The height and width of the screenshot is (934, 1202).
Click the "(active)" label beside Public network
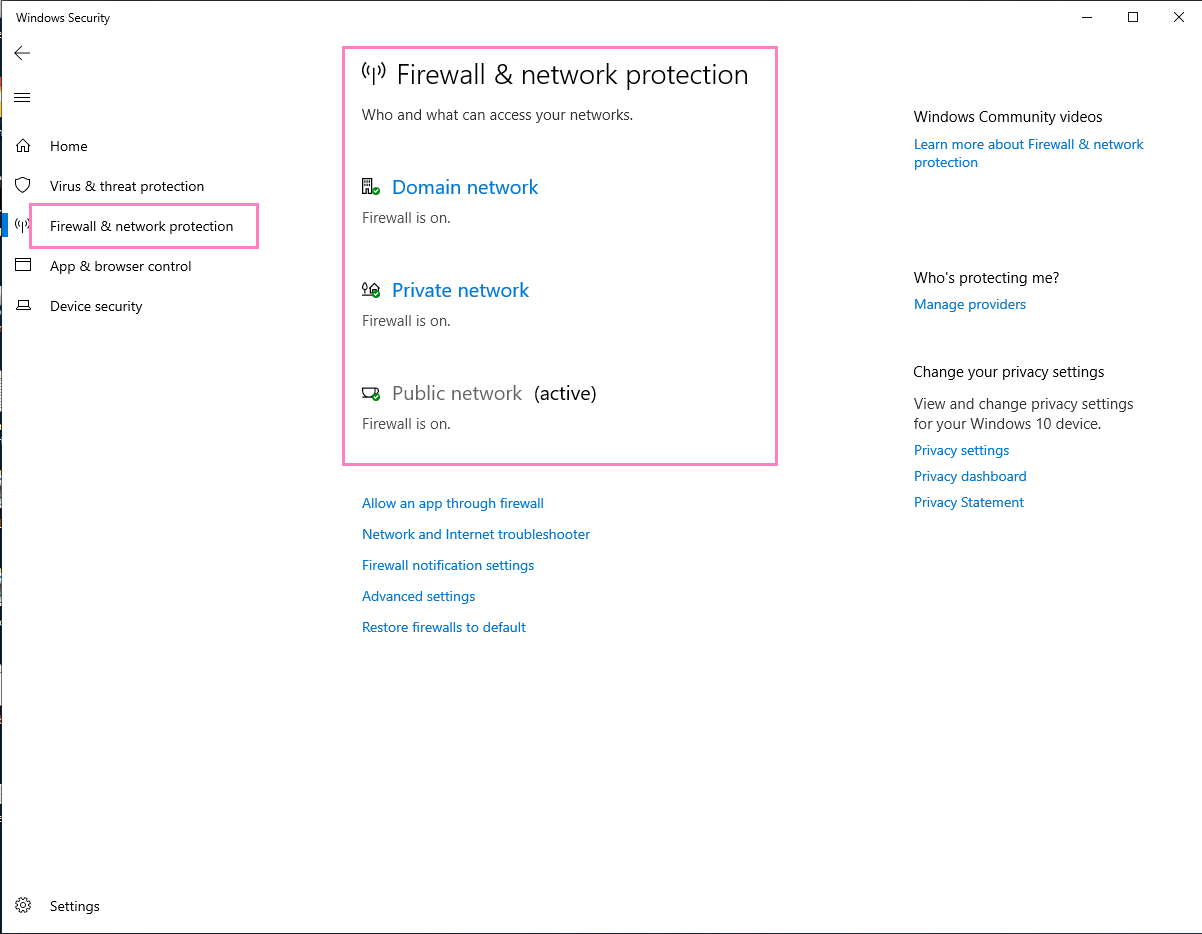coord(565,393)
